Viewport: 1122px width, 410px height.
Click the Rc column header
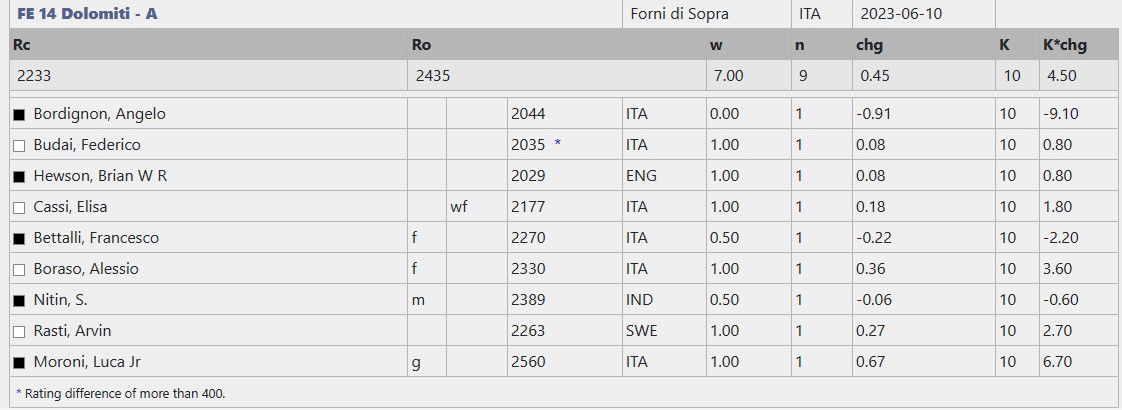20,45
